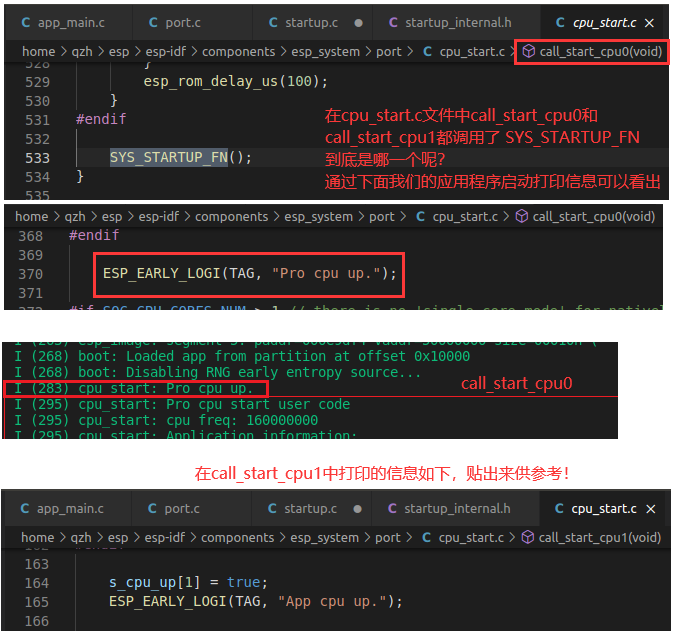The height and width of the screenshot is (635, 674).
Task: Click SYS_STARTUP_FN on line 533
Action: tap(168, 157)
